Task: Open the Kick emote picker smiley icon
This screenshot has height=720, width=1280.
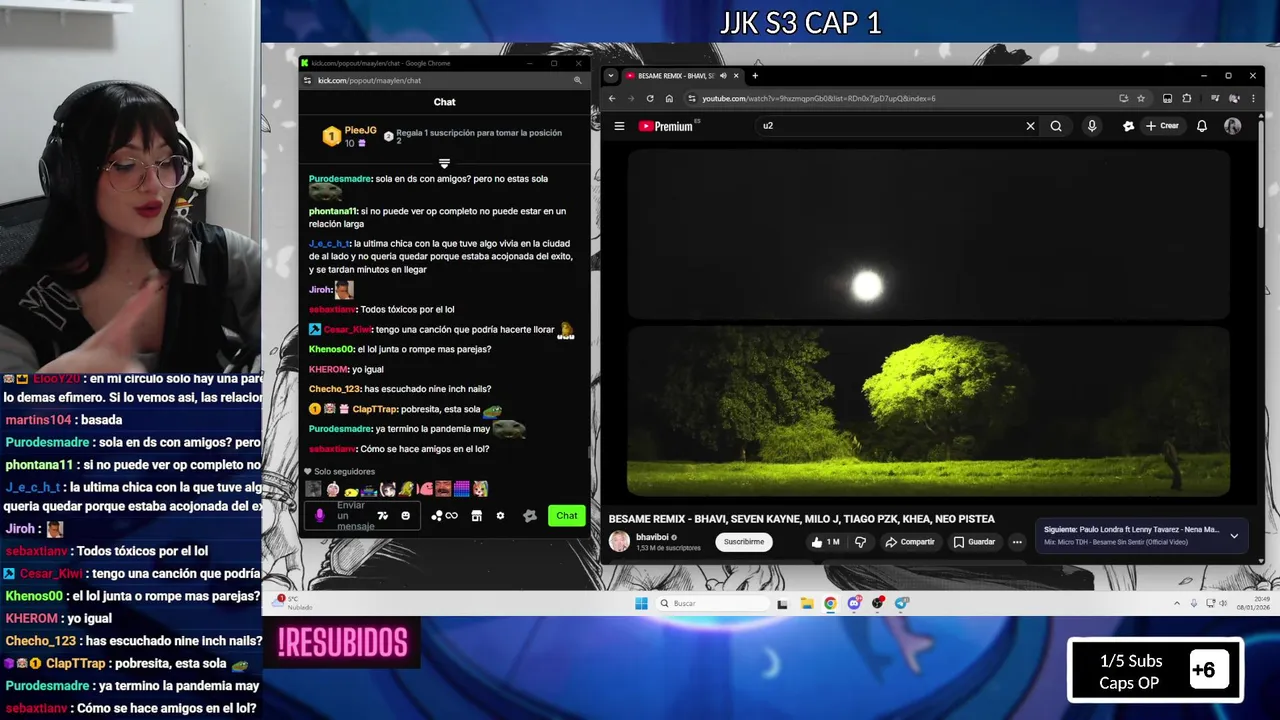Action: [405, 516]
